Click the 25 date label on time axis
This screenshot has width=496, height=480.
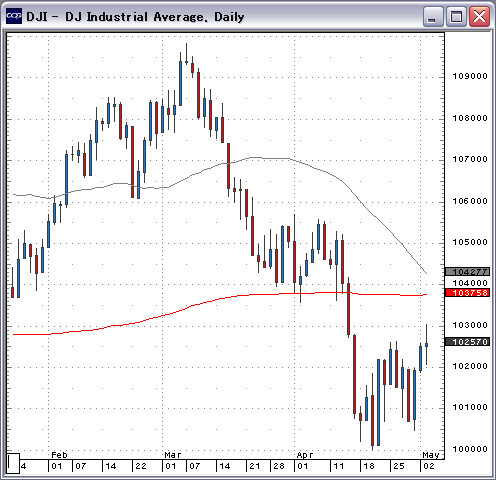(399, 466)
